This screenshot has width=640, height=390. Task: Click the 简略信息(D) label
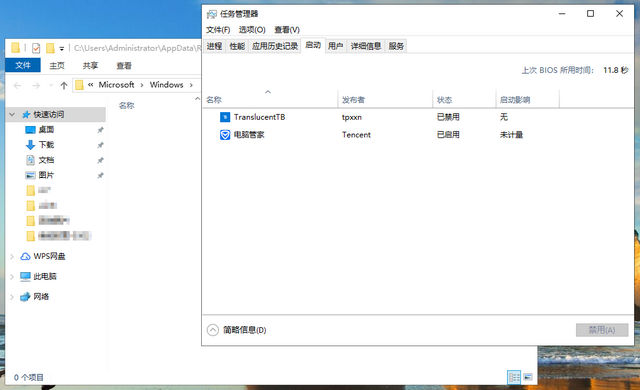244,330
